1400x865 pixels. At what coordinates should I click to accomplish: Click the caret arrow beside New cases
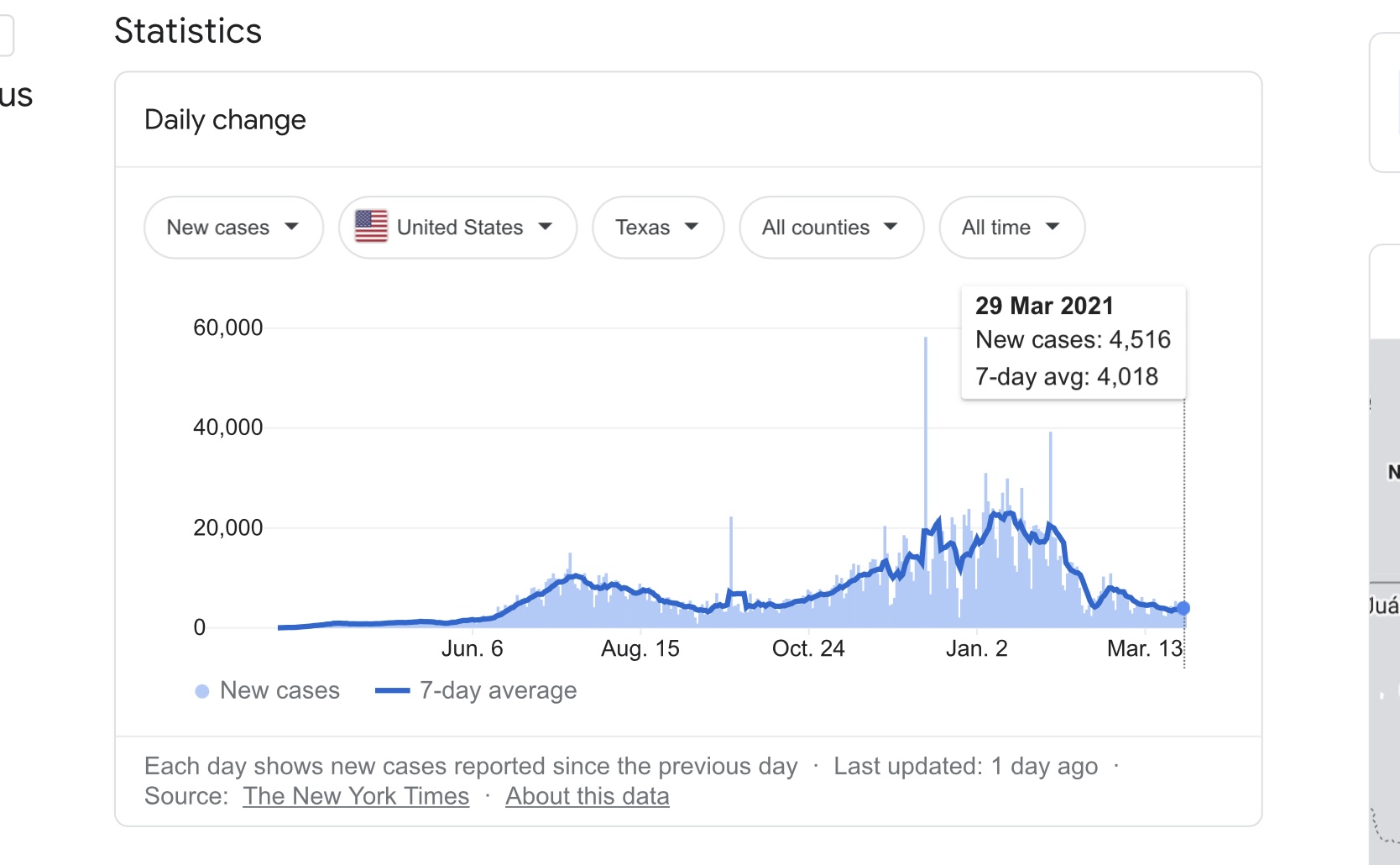[291, 227]
